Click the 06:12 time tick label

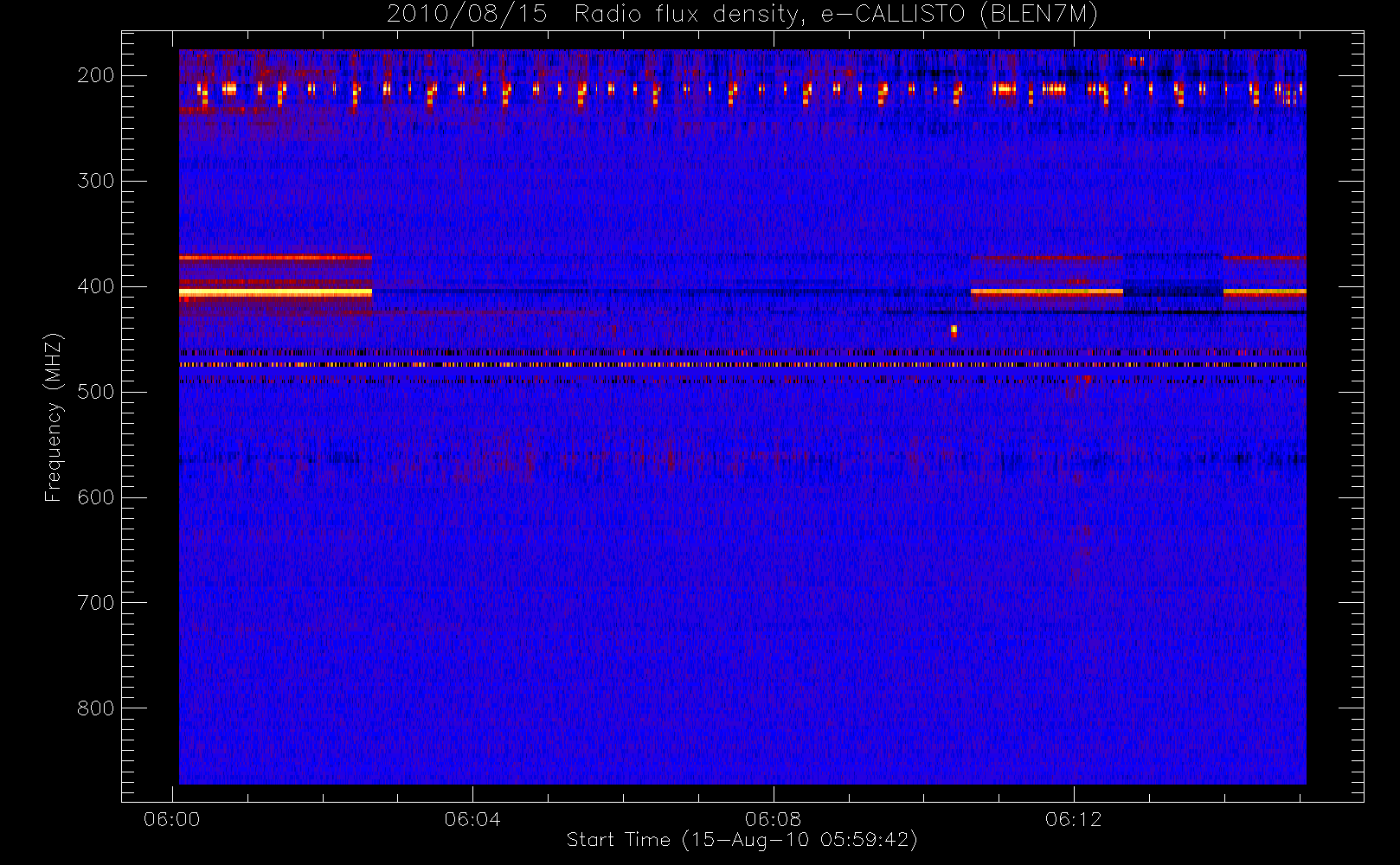[1073, 819]
